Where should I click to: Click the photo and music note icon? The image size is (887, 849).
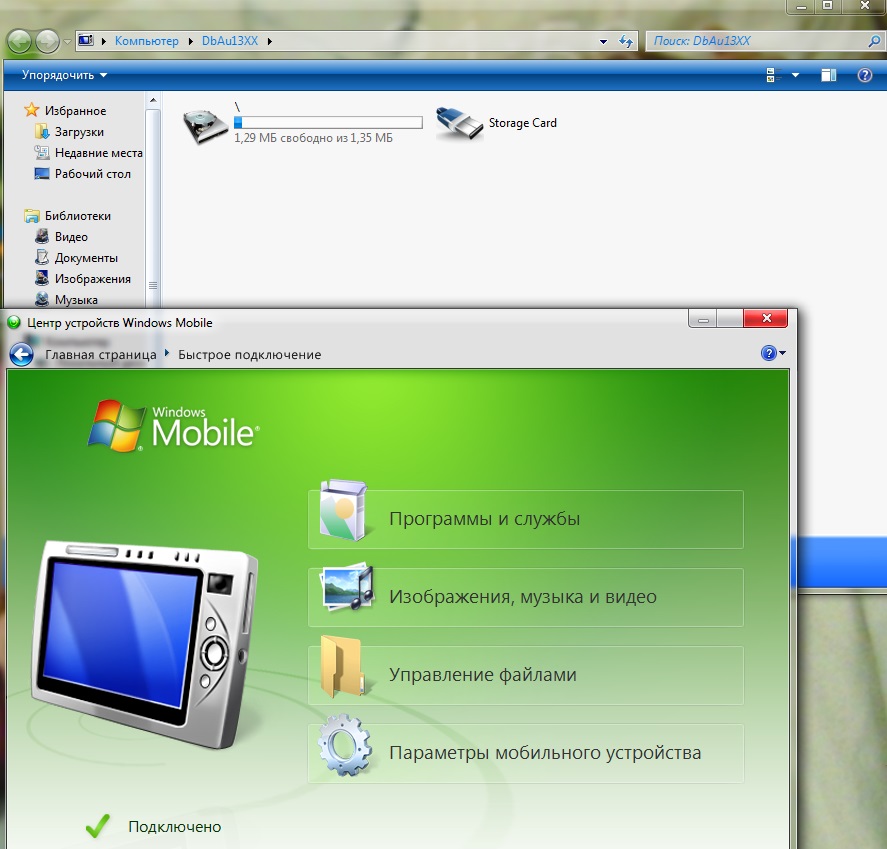pyautogui.click(x=347, y=587)
